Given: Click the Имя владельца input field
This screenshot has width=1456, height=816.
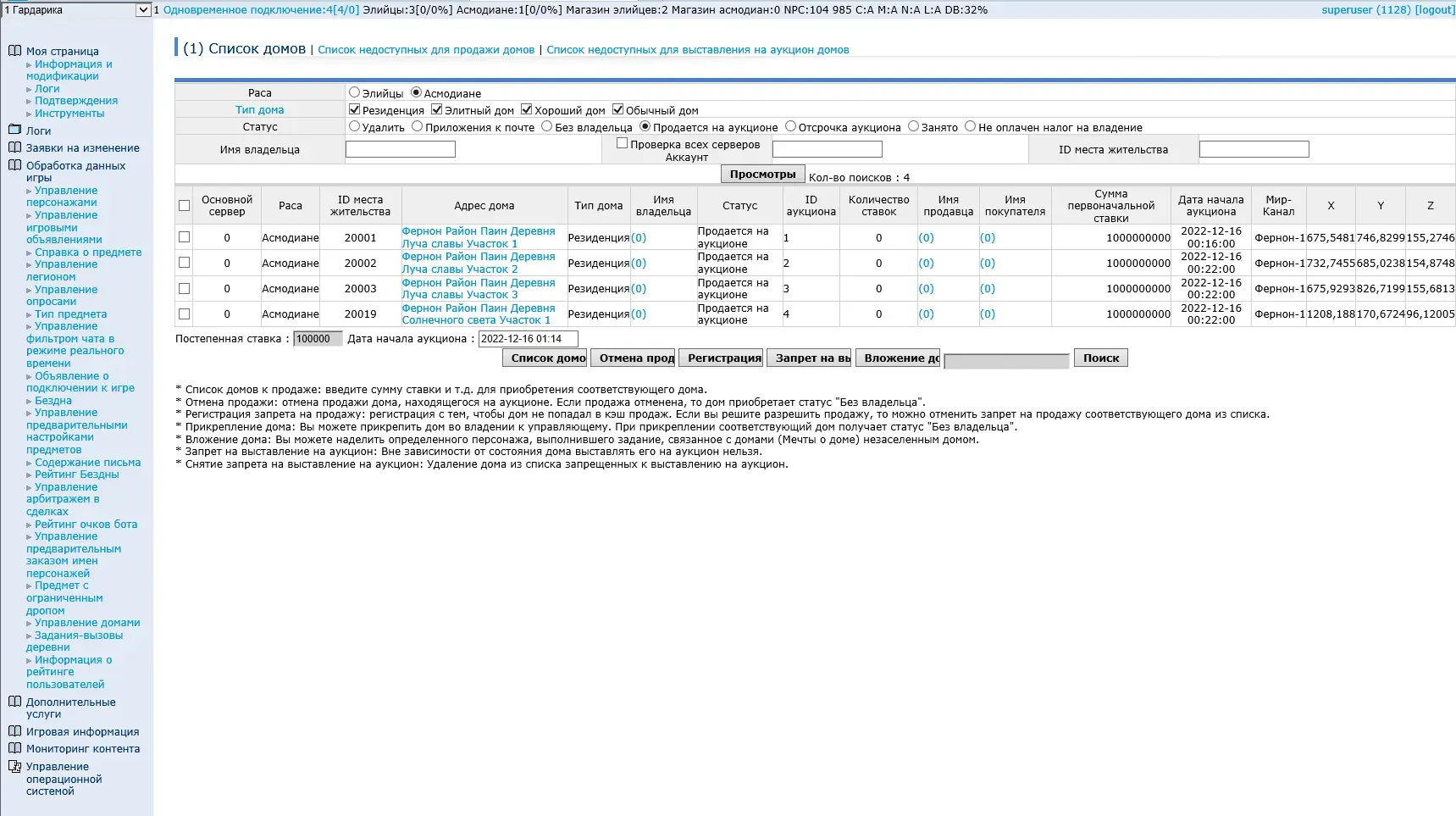Looking at the screenshot, I should click(401, 149).
